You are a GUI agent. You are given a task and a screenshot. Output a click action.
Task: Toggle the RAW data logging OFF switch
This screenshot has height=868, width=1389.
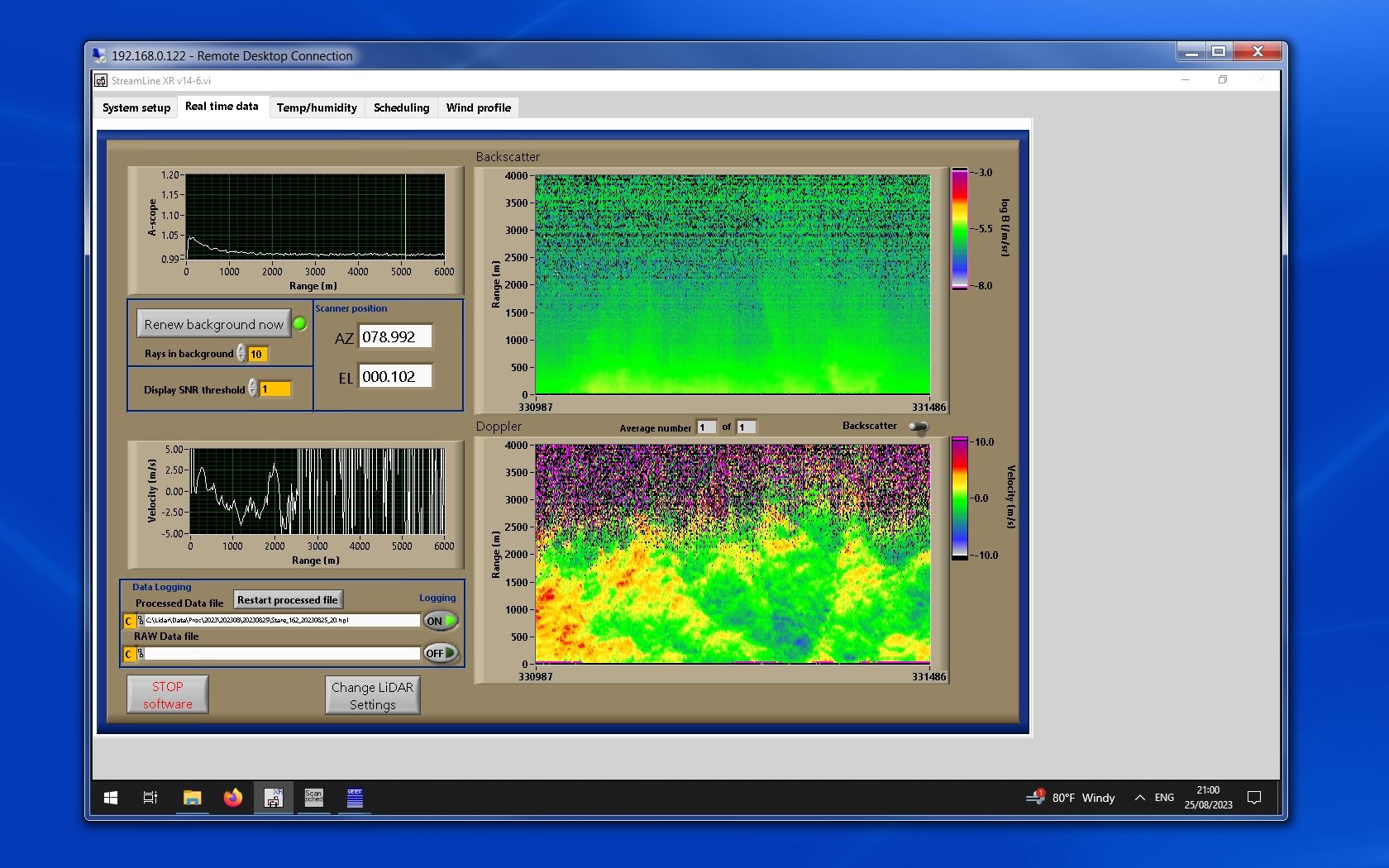coord(441,653)
